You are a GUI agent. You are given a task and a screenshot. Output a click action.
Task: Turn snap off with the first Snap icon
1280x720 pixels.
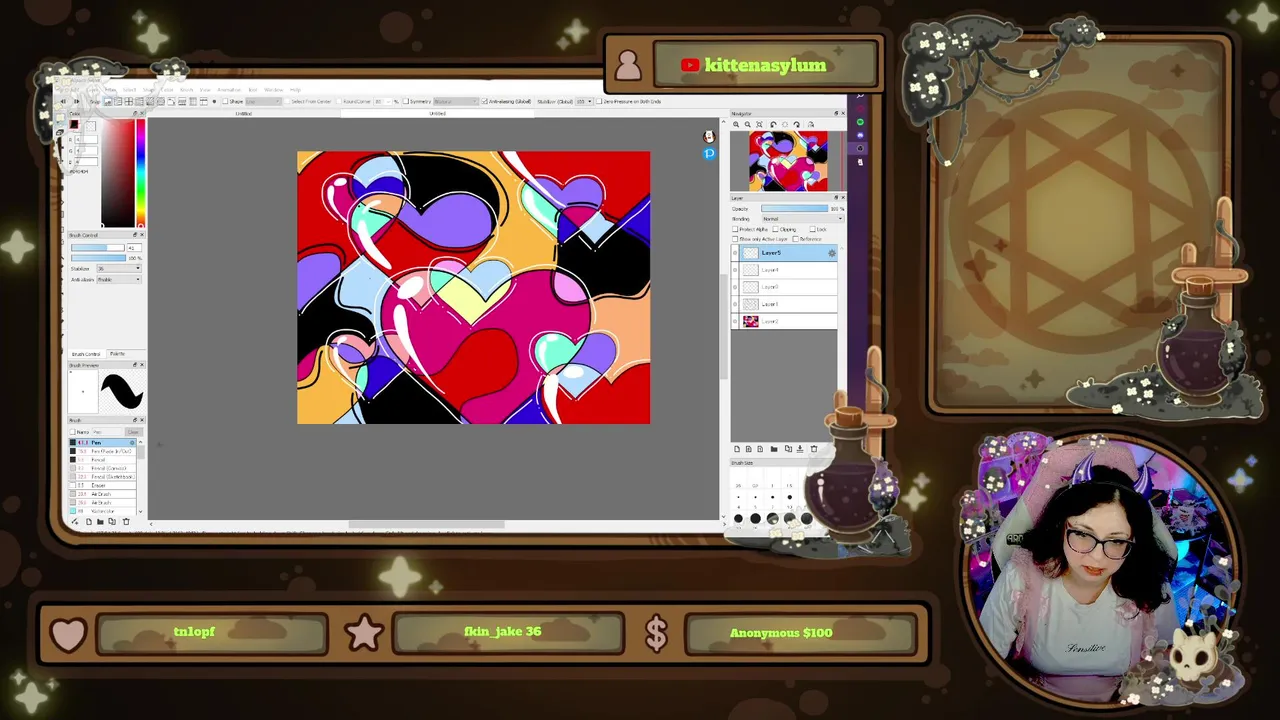point(107,102)
